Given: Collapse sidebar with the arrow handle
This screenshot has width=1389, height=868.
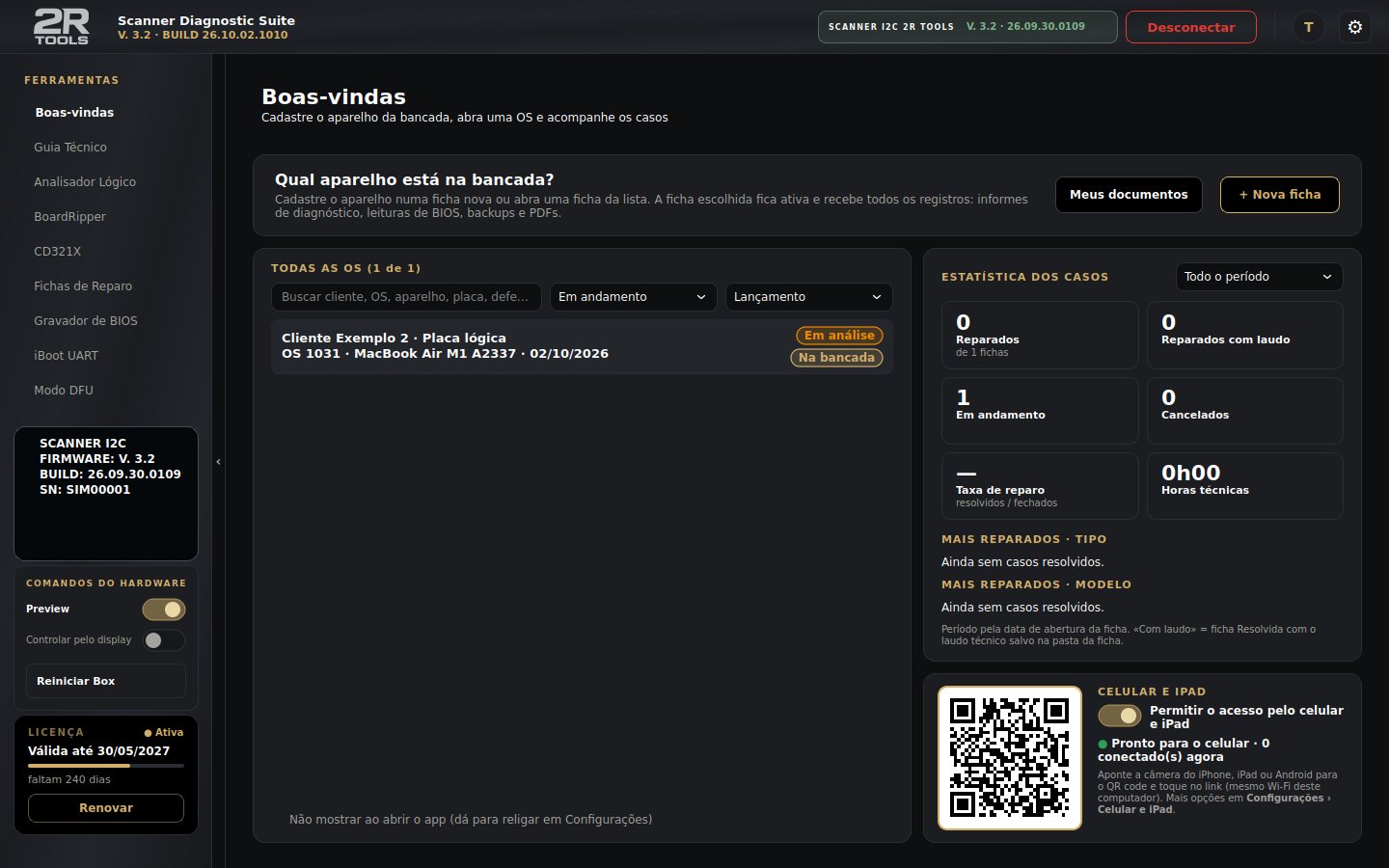Looking at the screenshot, I should tap(218, 462).
